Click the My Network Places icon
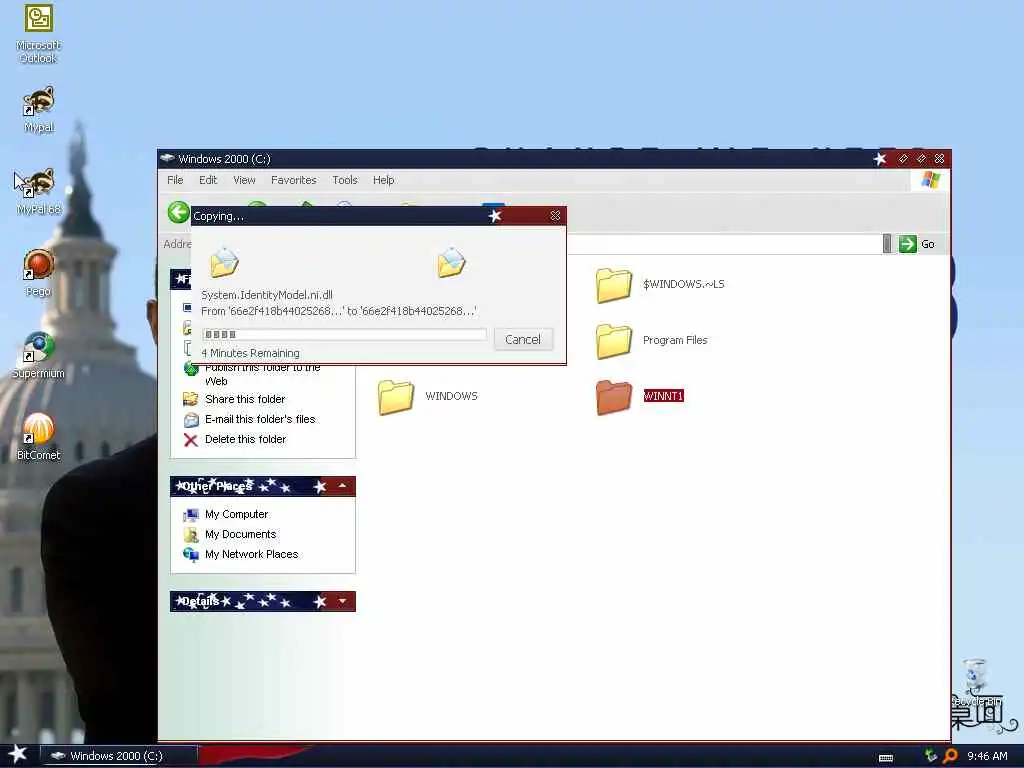This screenshot has height=768, width=1024. point(191,554)
